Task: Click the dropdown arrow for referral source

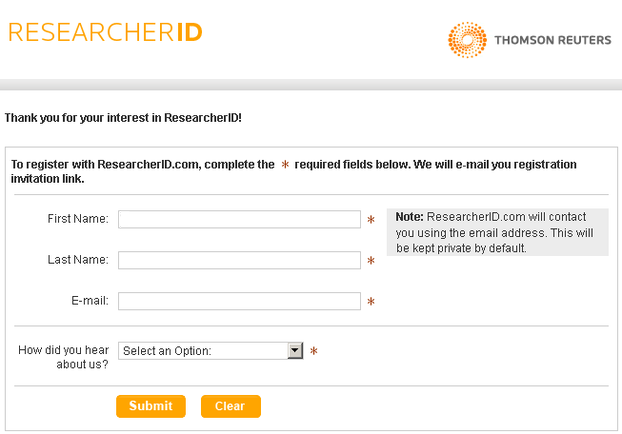Action: 295,351
